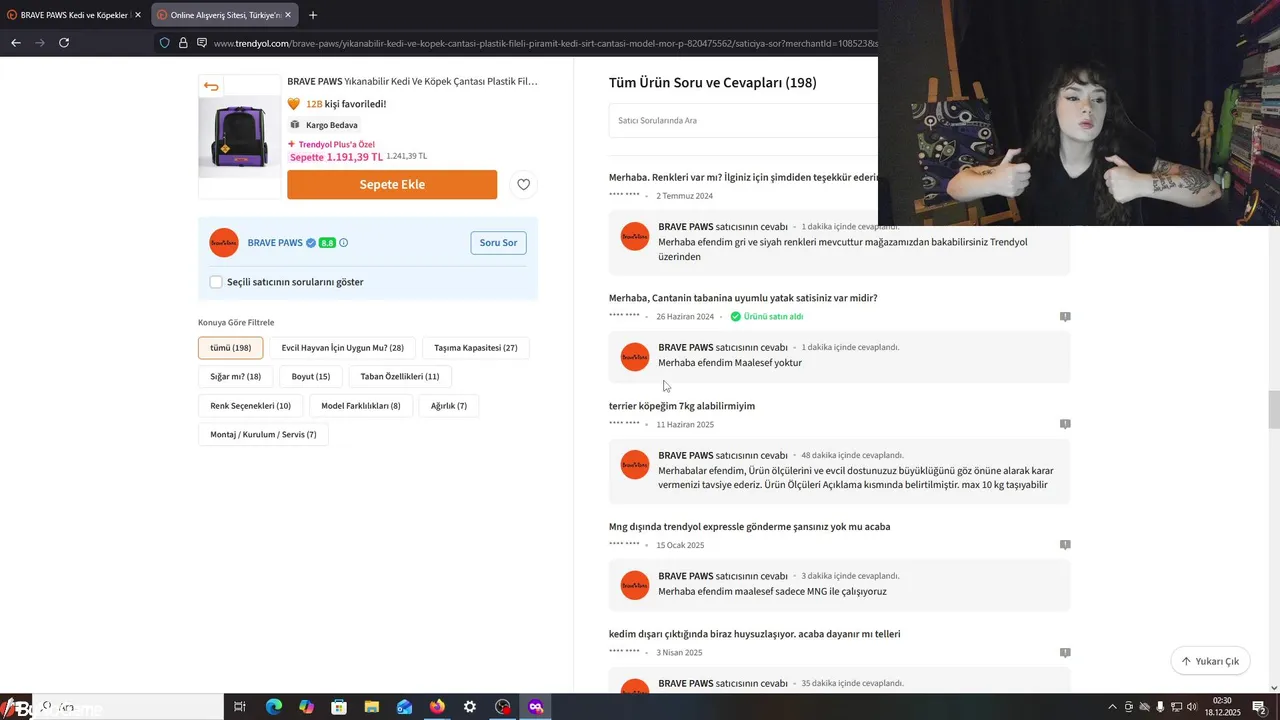Click the heart favorite button beside Sepete Ekle
Image resolution: width=1280 pixels, height=720 pixels.
(x=523, y=184)
